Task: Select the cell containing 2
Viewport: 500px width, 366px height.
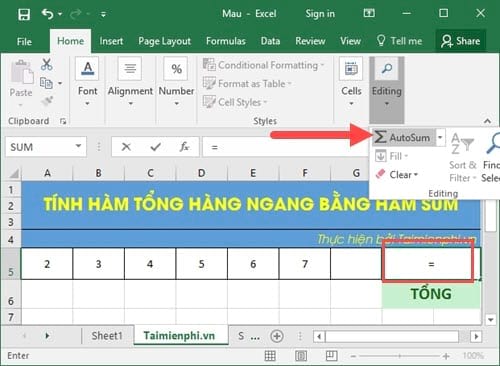Action: pyautogui.click(x=47, y=264)
